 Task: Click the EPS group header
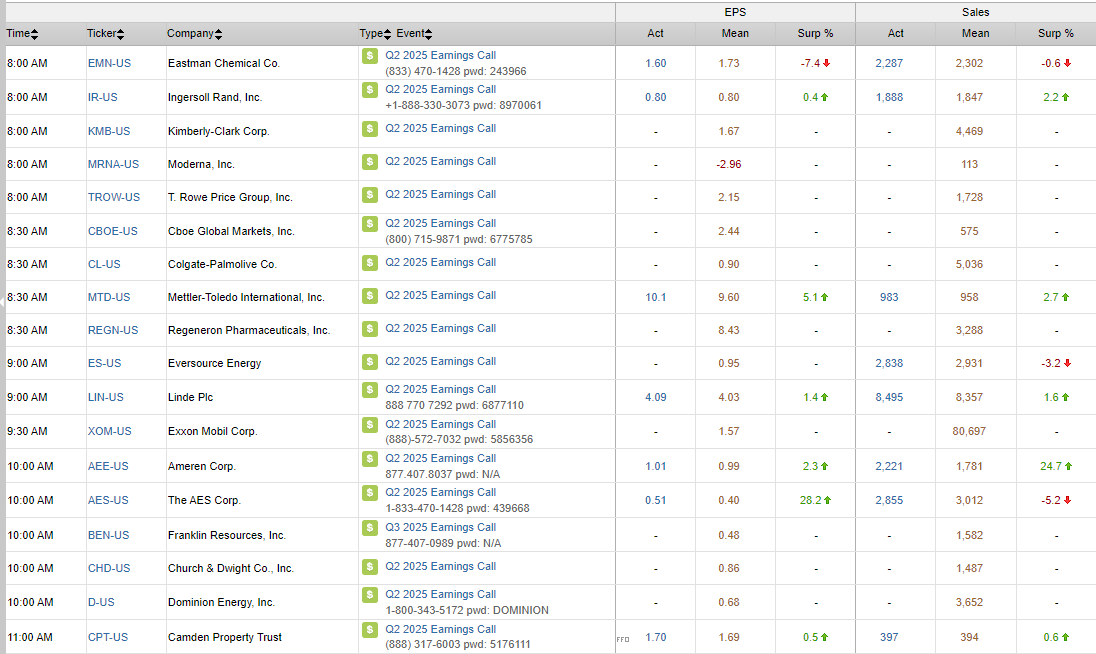(735, 13)
